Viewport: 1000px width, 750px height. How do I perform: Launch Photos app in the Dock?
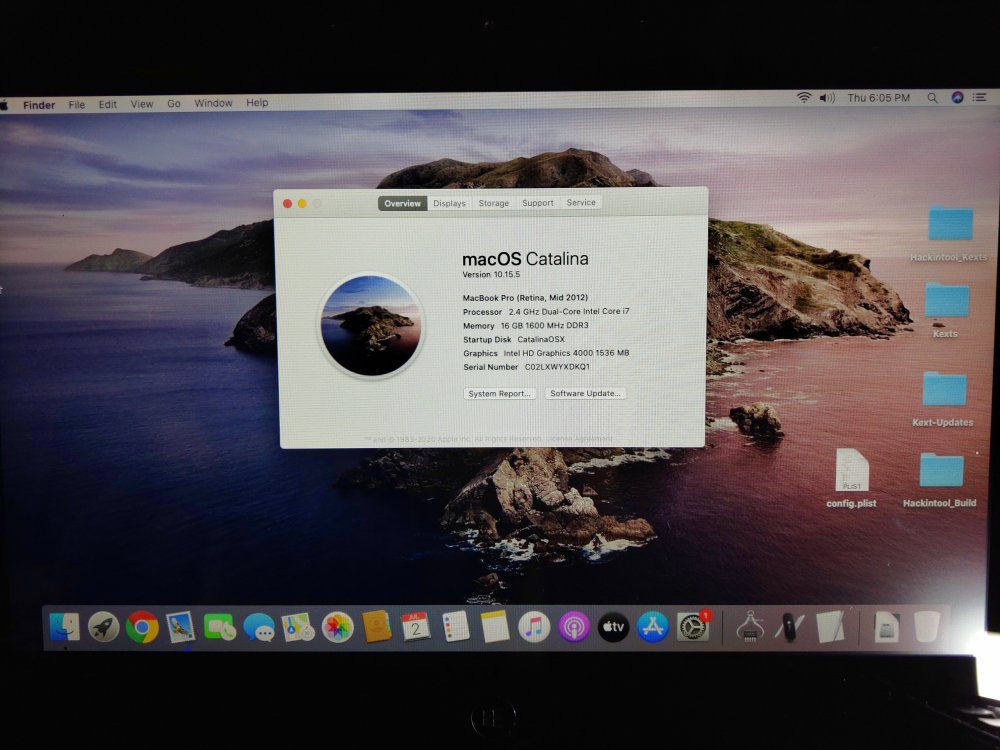point(337,627)
